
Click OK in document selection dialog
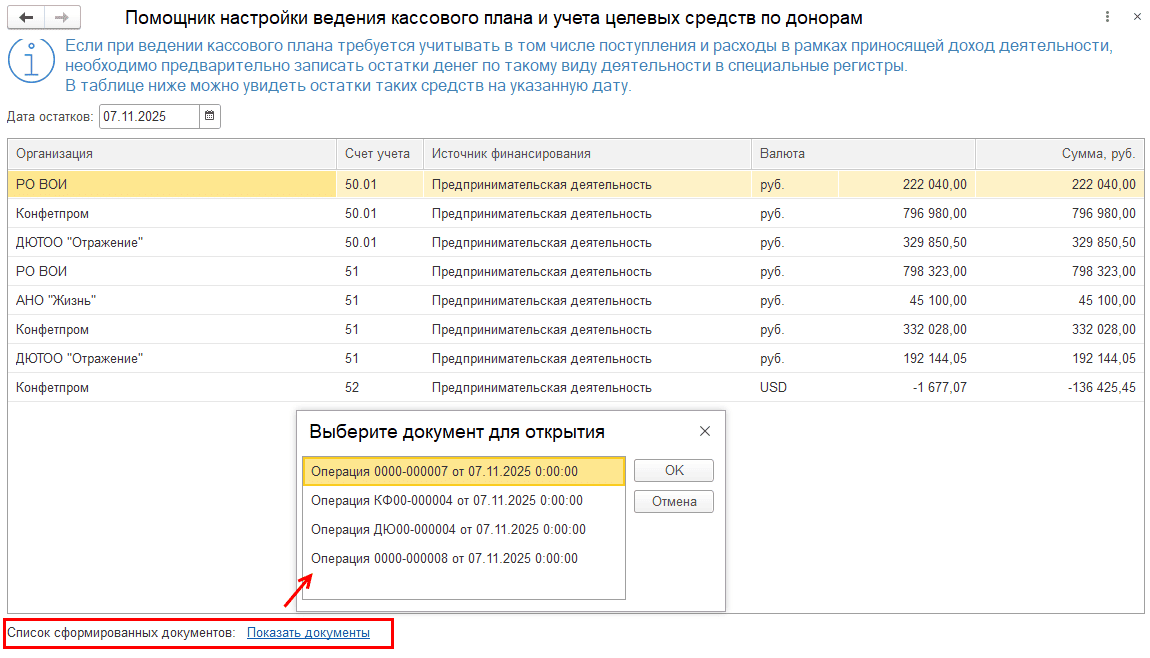pos(674,471)
